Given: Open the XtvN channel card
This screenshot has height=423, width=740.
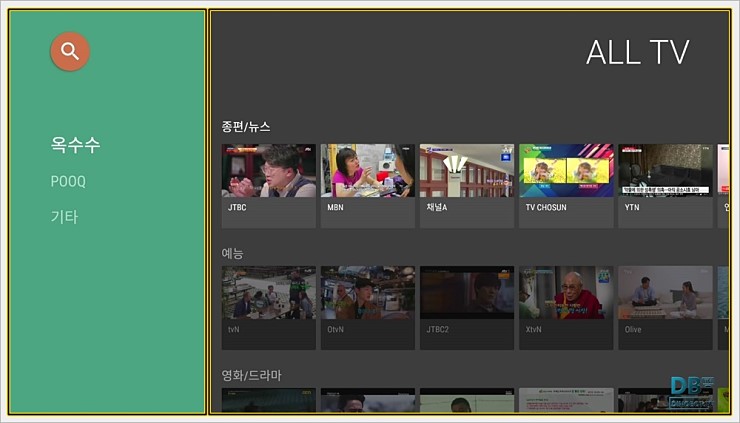Looking at the screenshot, I should [x=566, y=308].
